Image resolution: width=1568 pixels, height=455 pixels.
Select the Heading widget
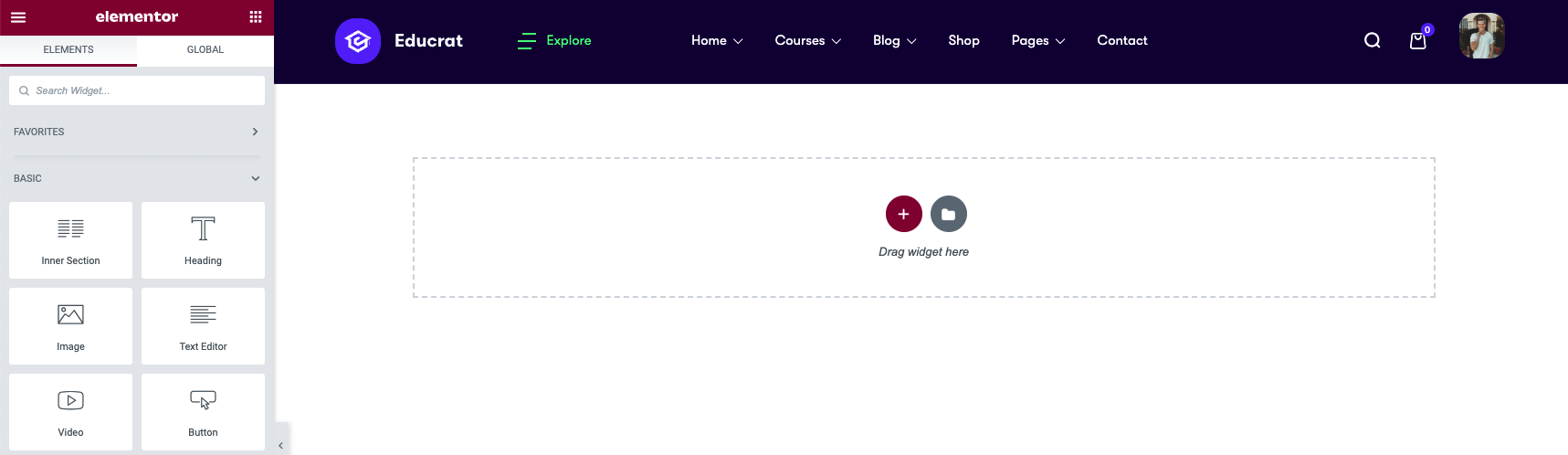(203, 240)
